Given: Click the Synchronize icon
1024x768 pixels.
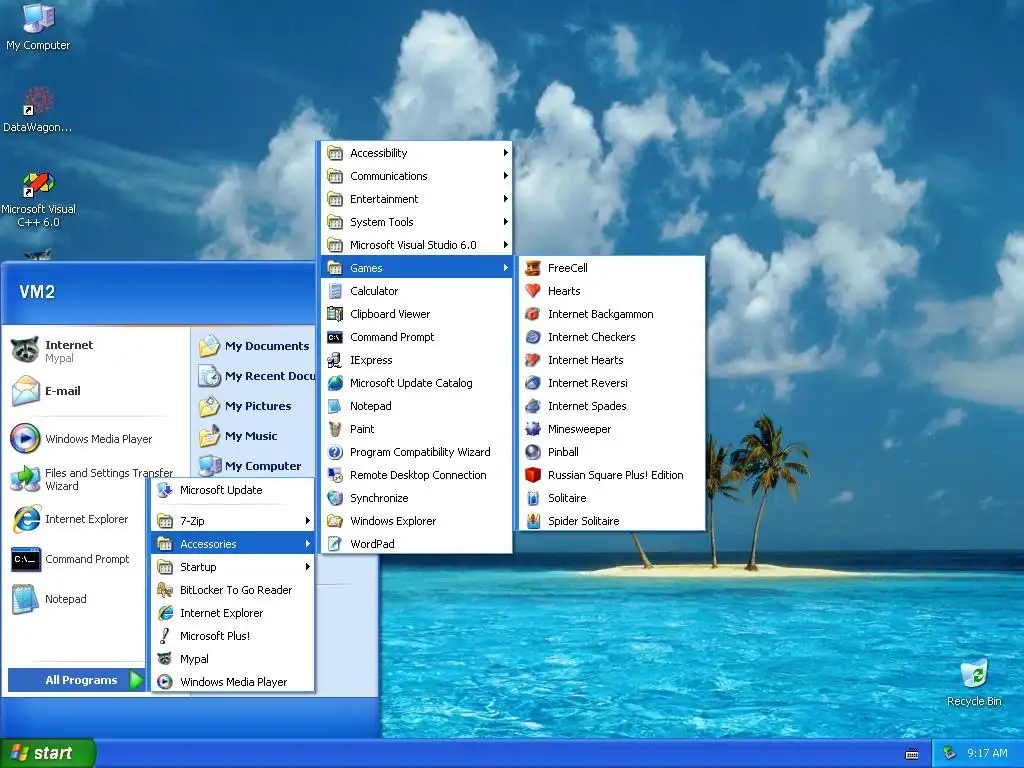Looking at the screenshot, I should (x=335, y=498).
